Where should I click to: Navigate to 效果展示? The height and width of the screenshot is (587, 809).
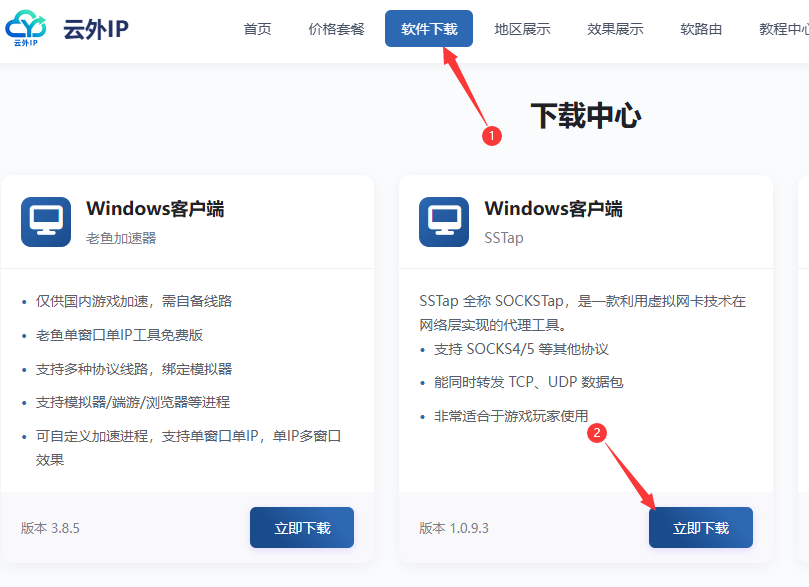[x=615, y=29]
